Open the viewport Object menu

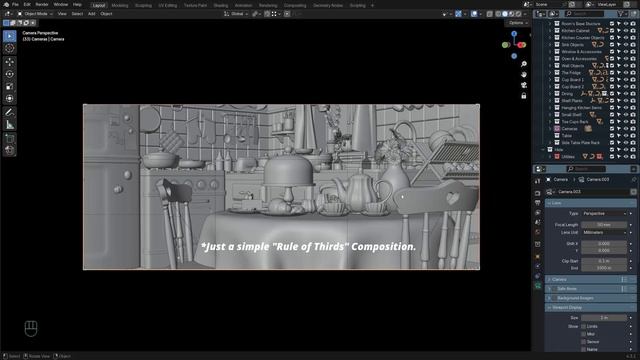106,14
